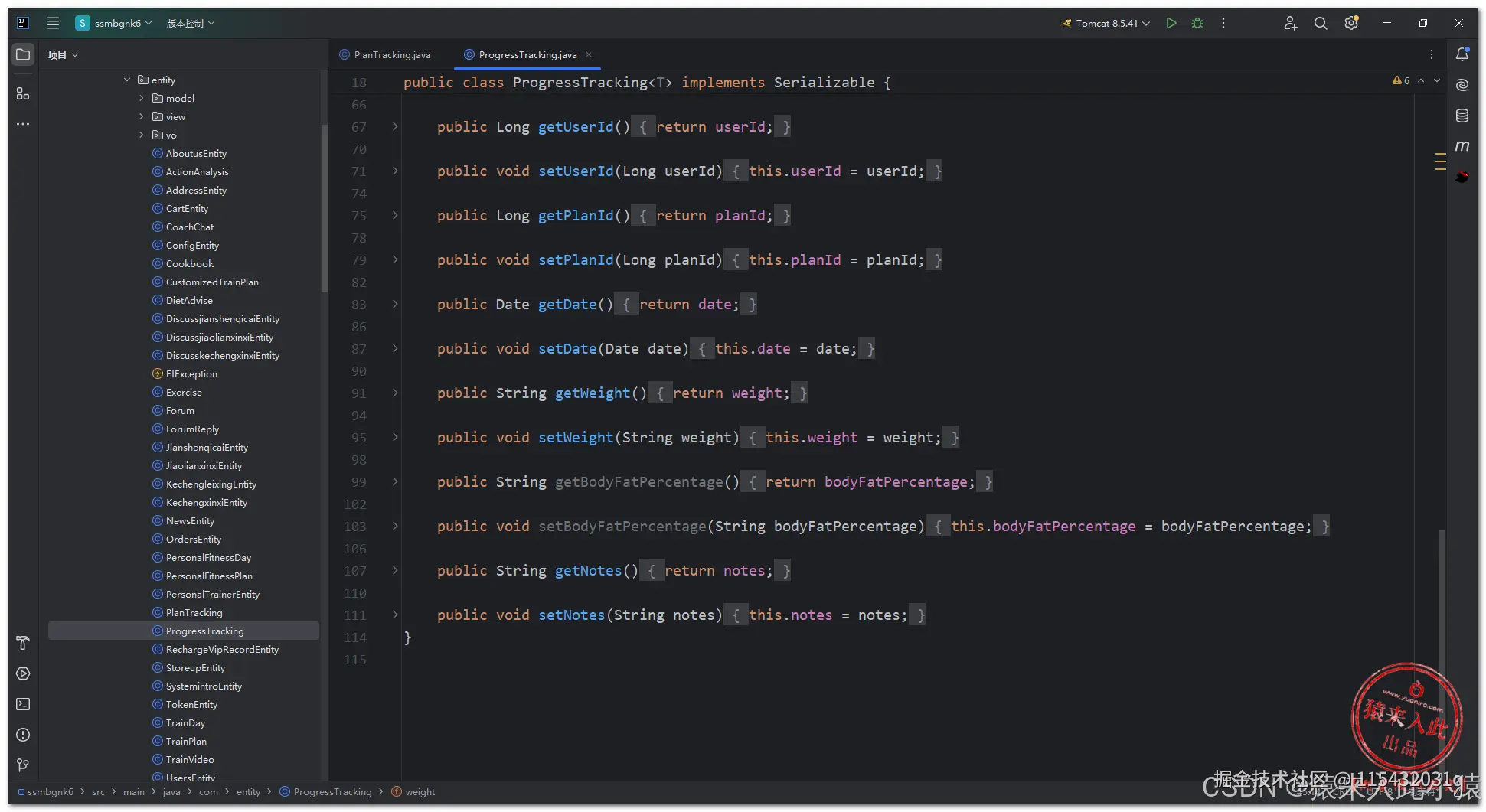
Task: Open PersonalFitnessPlan class in tree
Action: tap(209, 576)
